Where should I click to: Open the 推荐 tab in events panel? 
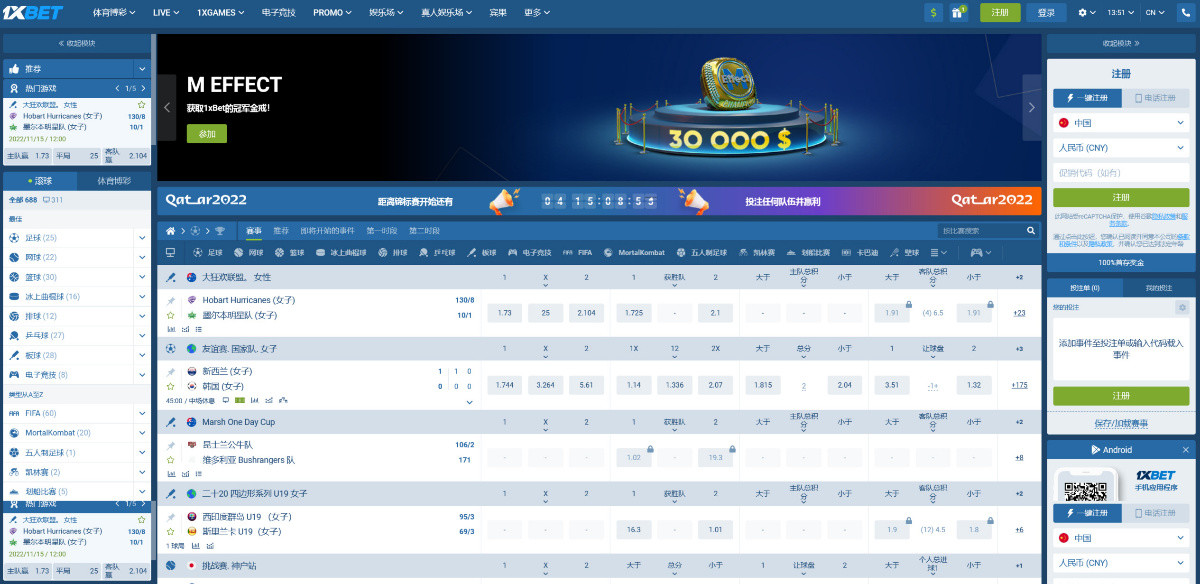[281, 231]
